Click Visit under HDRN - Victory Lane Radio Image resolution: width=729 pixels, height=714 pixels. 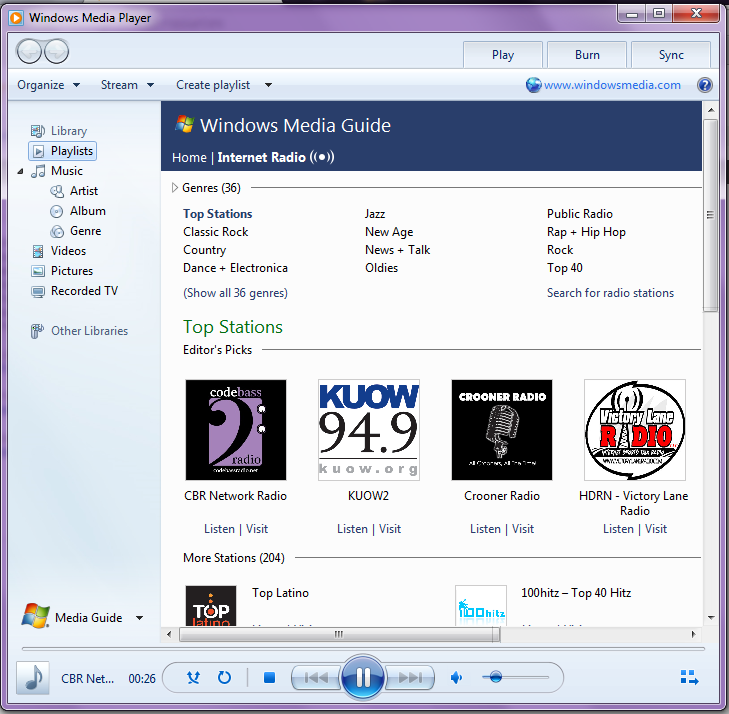[656, 529]
